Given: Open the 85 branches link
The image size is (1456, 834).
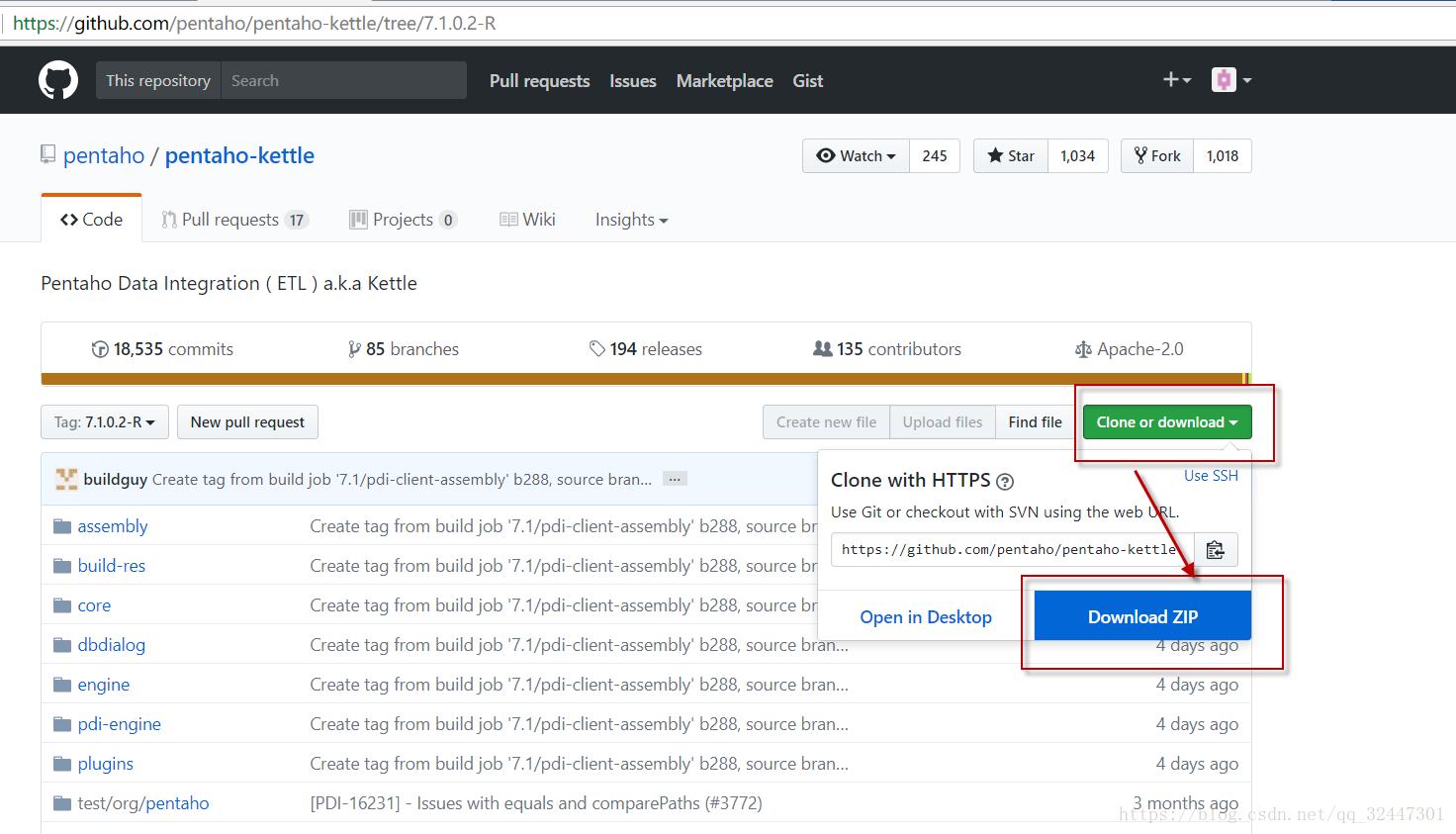Looking at the screenshot, I should click(x=404, y=349).
